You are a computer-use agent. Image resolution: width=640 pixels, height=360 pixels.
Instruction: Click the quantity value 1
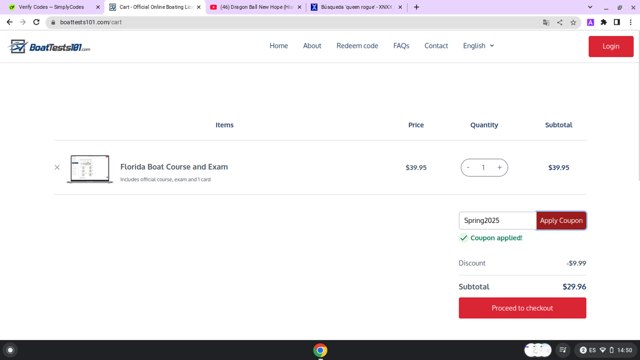point(483,167)
